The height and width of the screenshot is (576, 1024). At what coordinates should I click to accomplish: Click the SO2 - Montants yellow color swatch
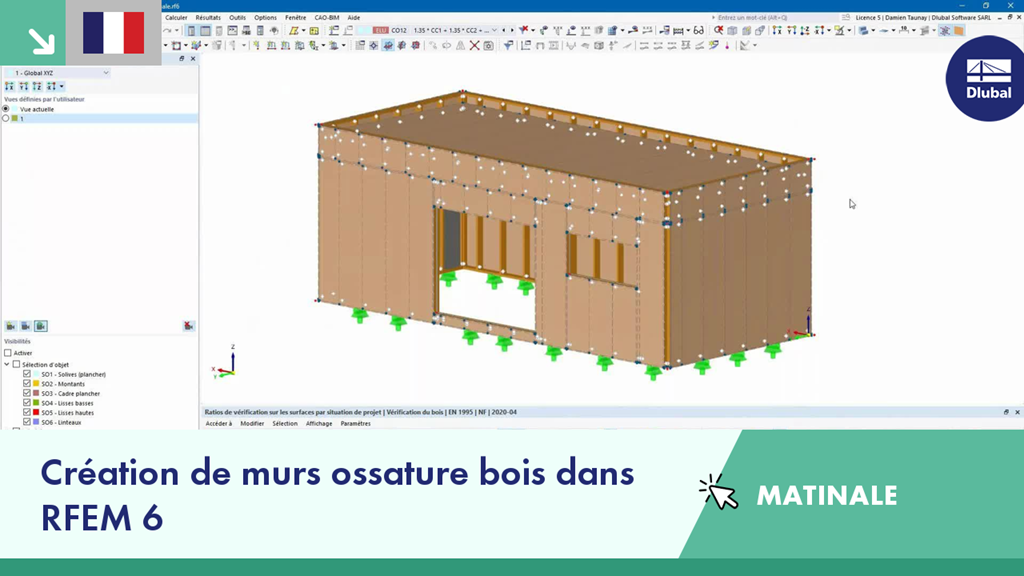tap(36, 383)
